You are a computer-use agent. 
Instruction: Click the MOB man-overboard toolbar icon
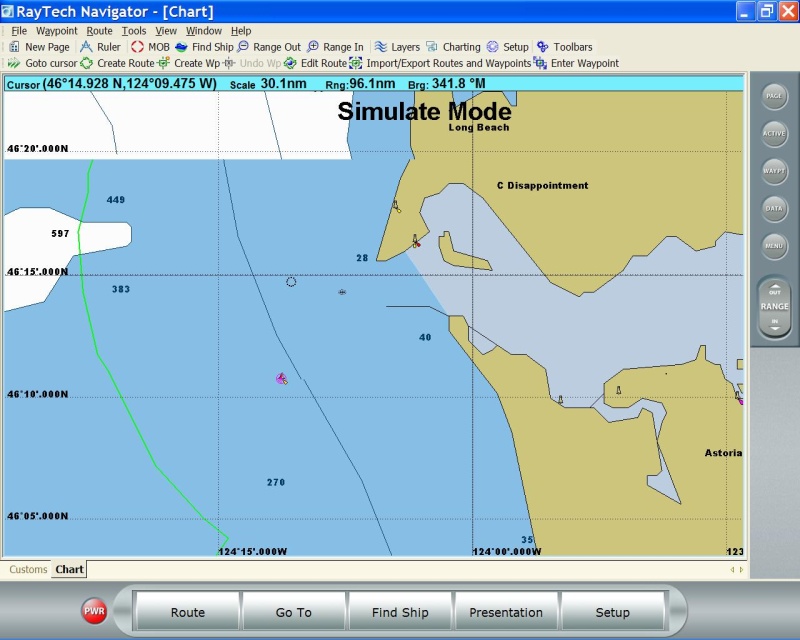pyautogui.click(x=137, y=47)
